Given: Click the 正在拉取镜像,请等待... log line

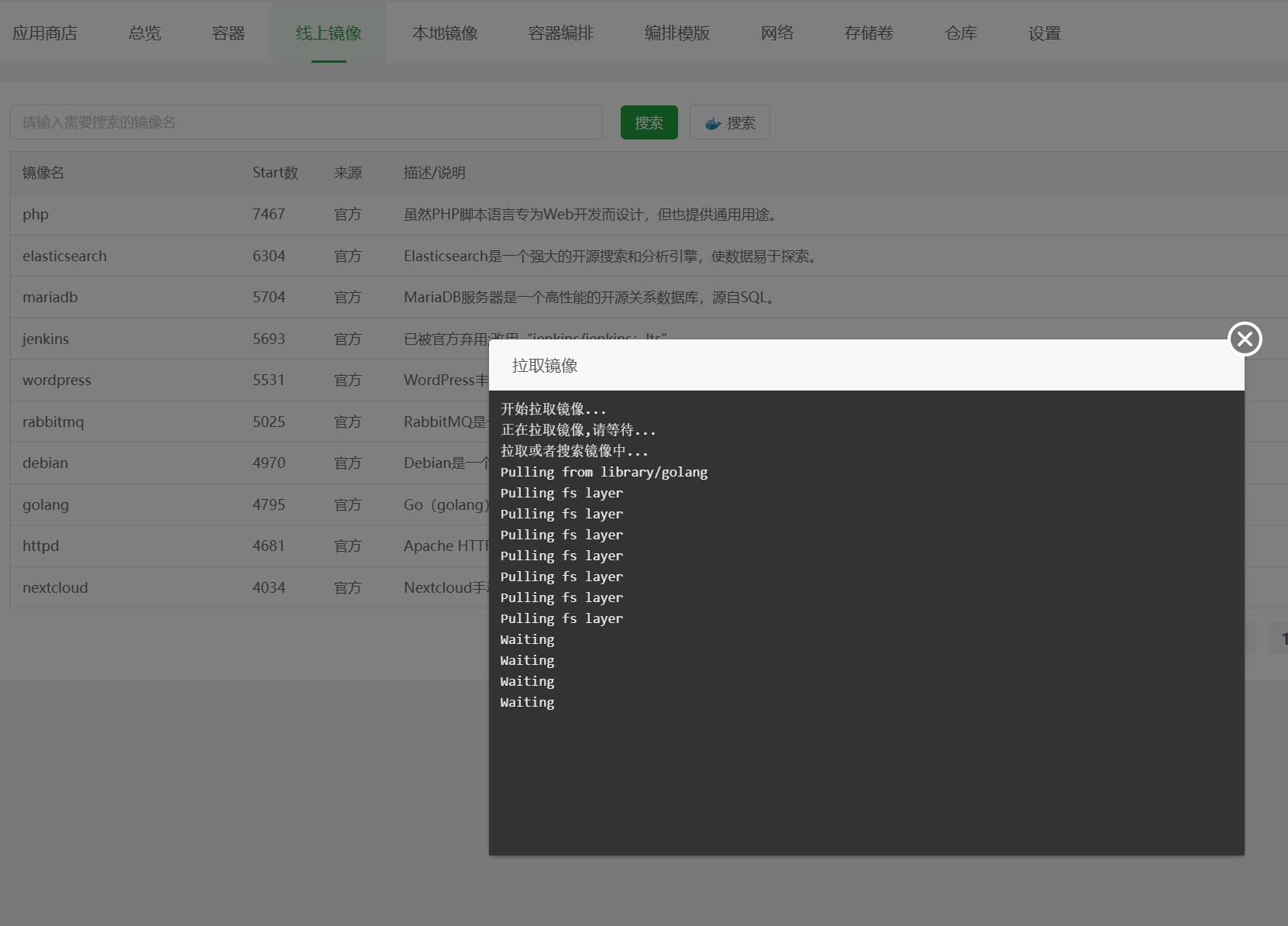Looking at the screenshot, I should [578, 430].
